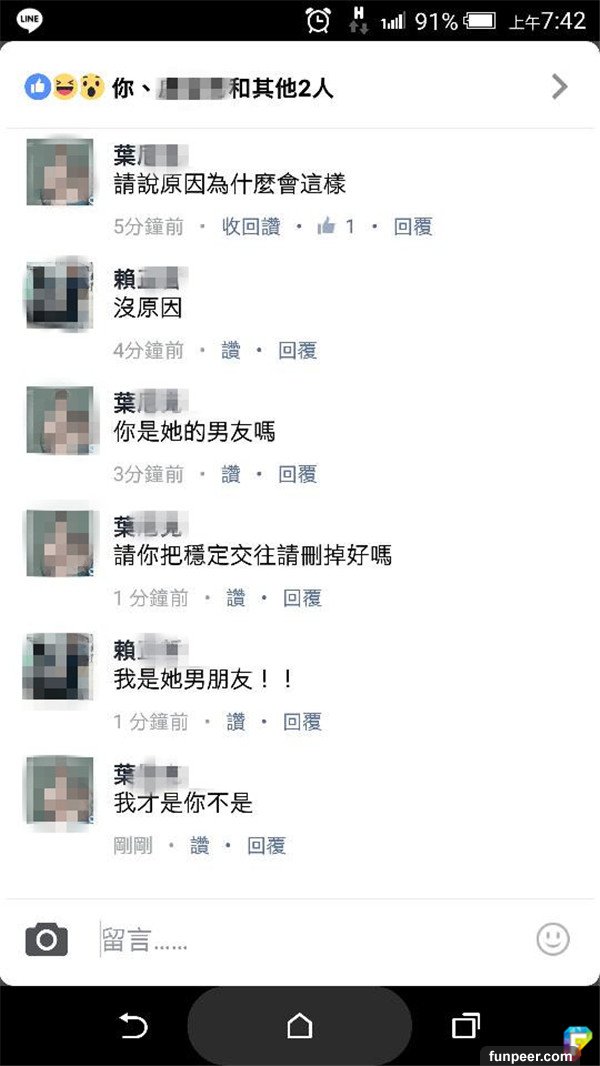The image size is (600, 1066).
Task: Open the recent apps overview button
Action: [465, 1025]
